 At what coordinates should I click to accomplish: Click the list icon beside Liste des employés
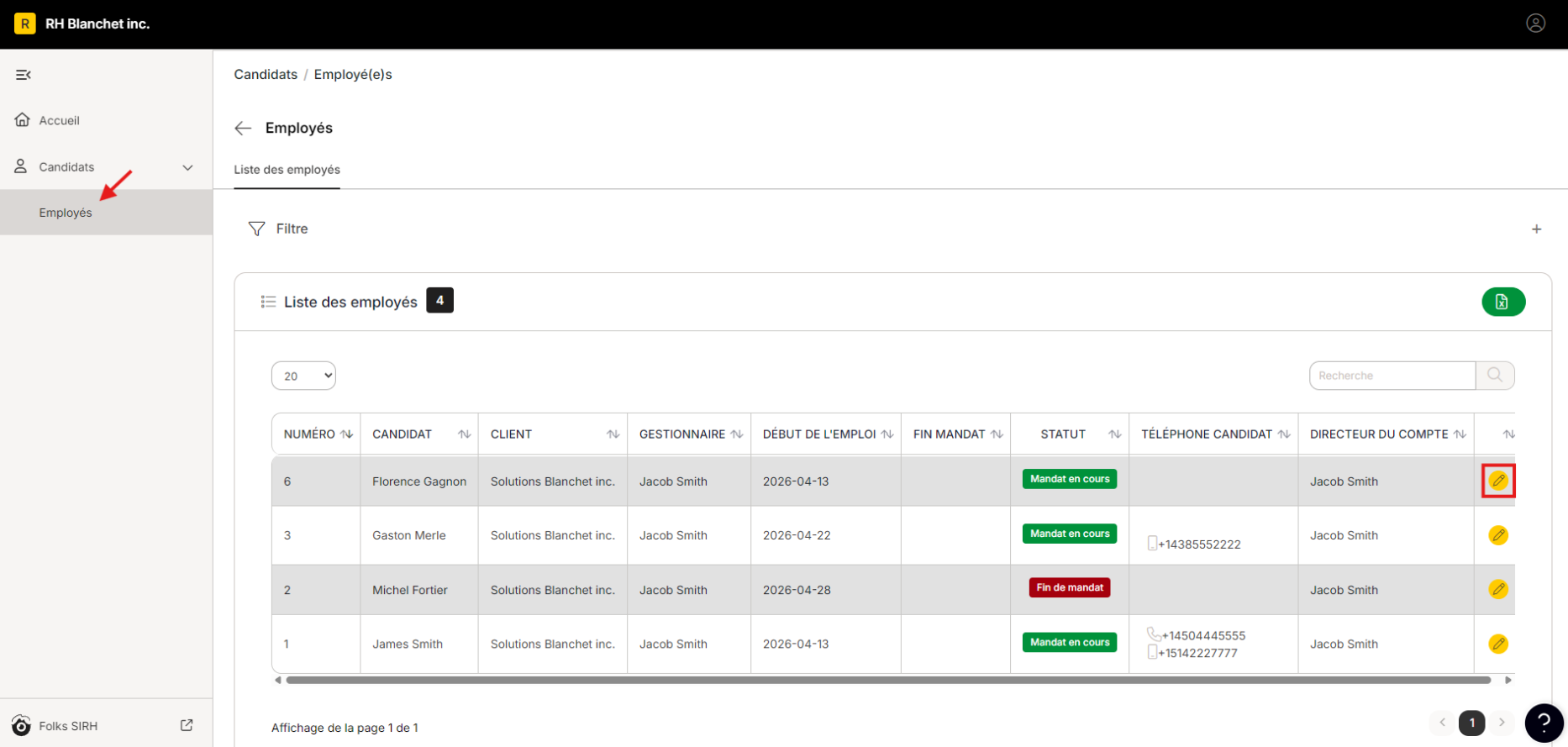[x=268, y=302]
